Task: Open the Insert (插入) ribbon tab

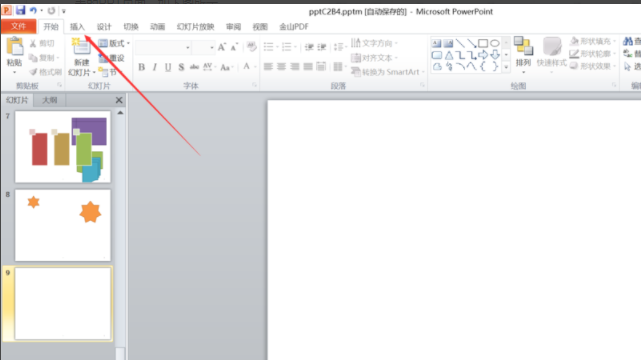Action: (77, 27)
